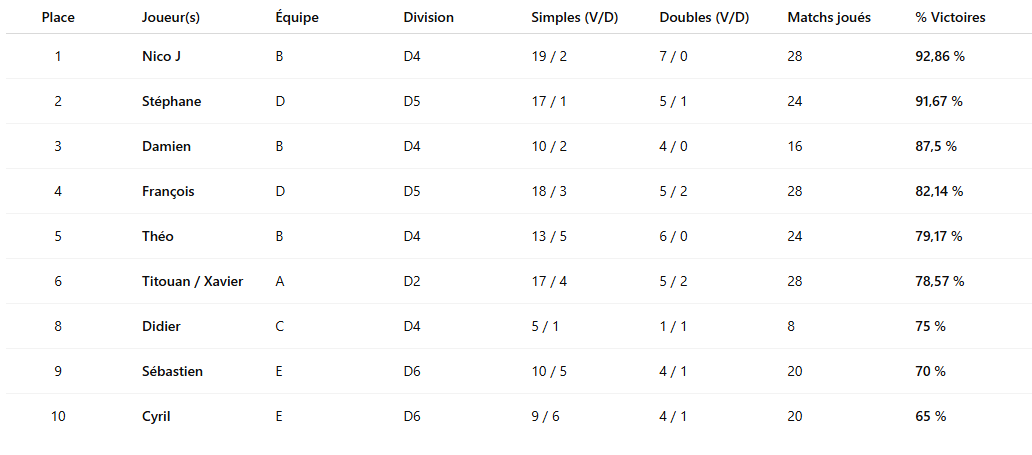Viewport: 1032px width, 455px height.
Task: Click the 92,86 % win rate cell
Action: pos(939,56)
